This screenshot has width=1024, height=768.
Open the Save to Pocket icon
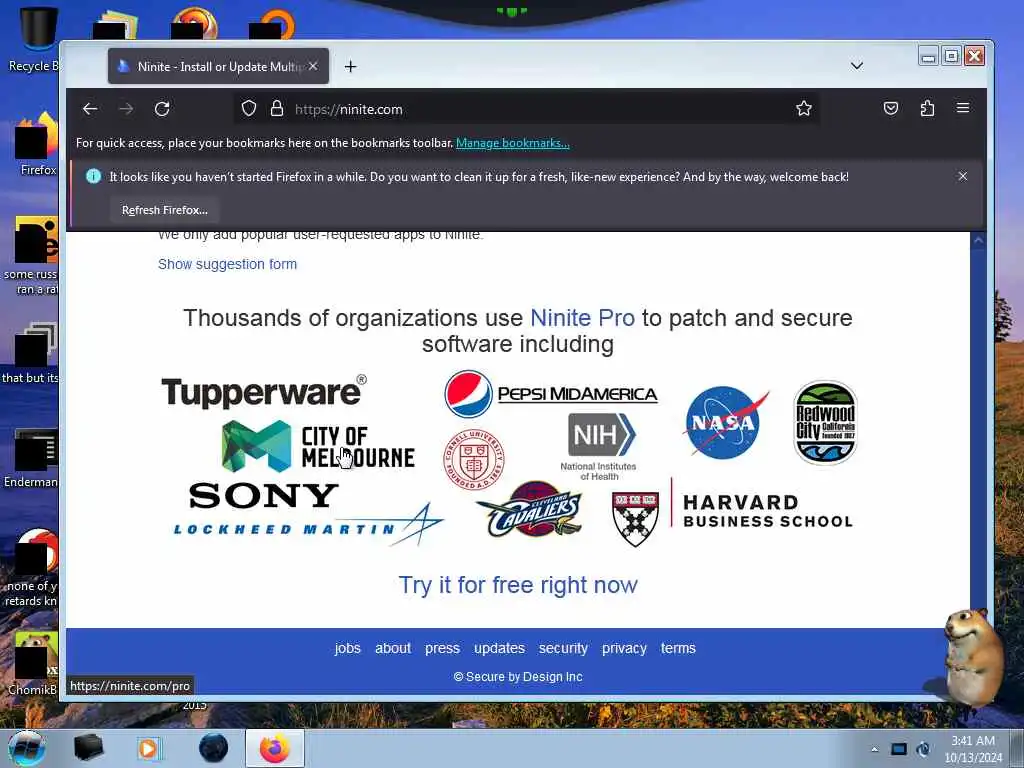click(891, 108)
